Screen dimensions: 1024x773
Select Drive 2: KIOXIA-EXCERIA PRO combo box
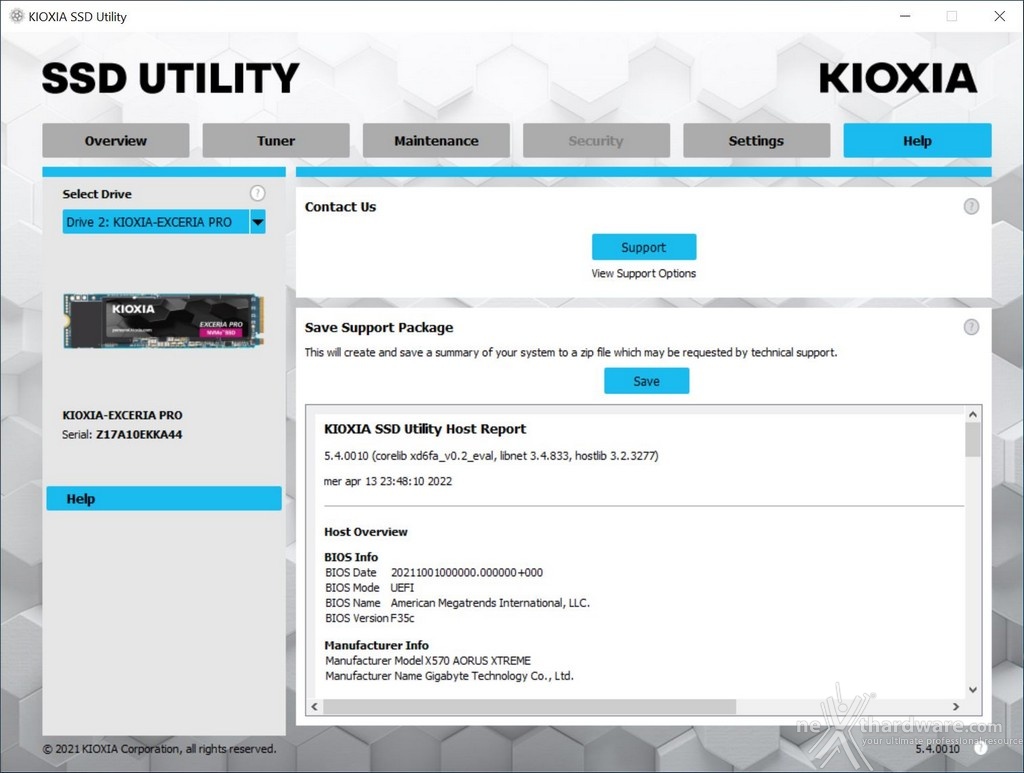tap(164, 222)
